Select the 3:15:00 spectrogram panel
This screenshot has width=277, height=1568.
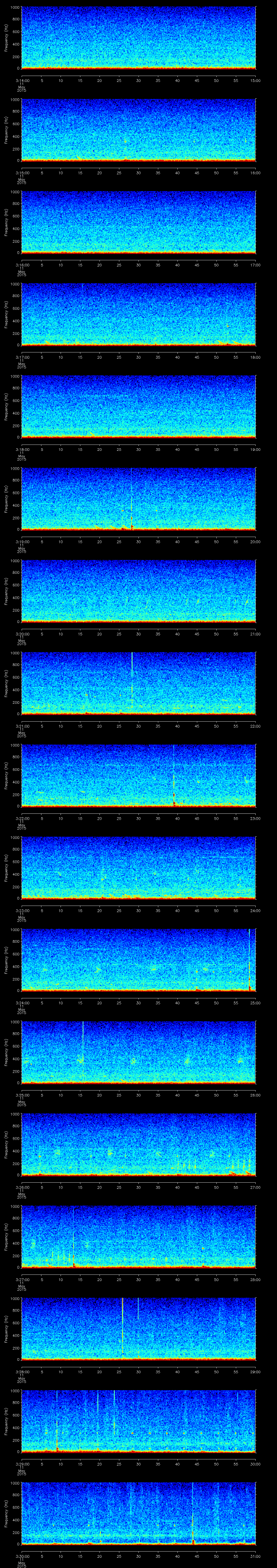[x=138, y=130]
